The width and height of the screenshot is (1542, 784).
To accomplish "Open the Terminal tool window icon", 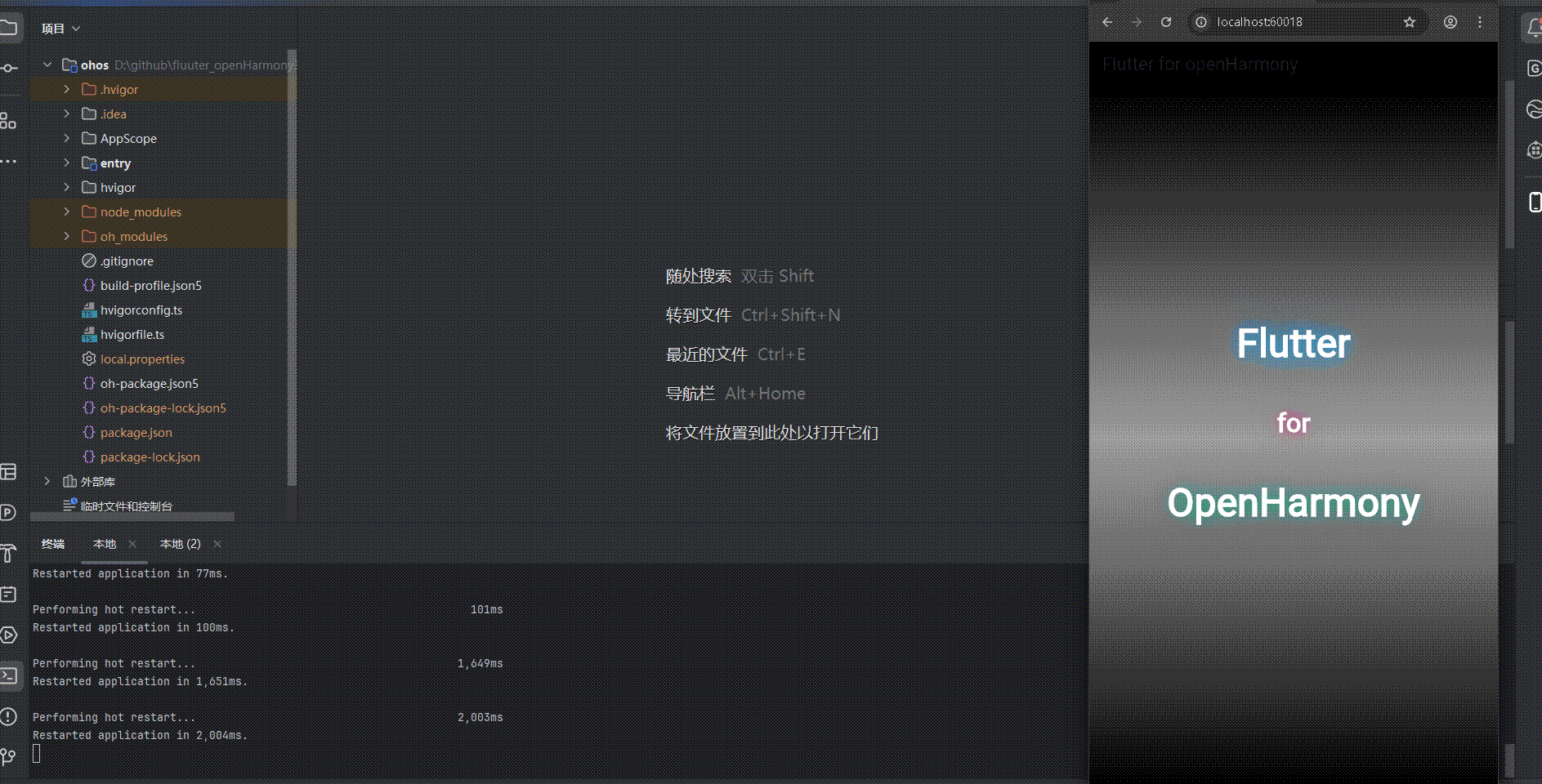I will click(9, 675).
